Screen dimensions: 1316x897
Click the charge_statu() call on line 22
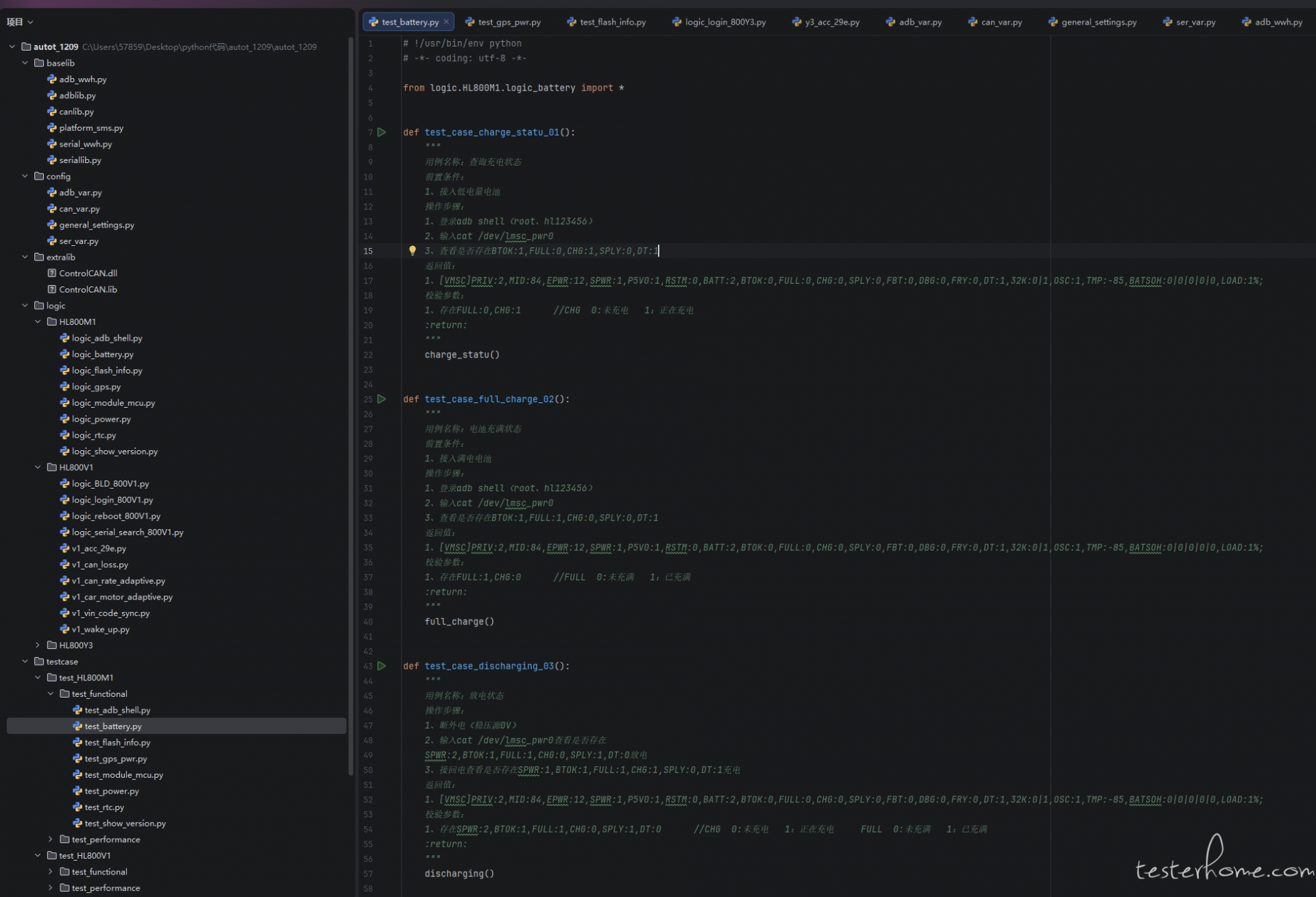click(x=462, y=355)
